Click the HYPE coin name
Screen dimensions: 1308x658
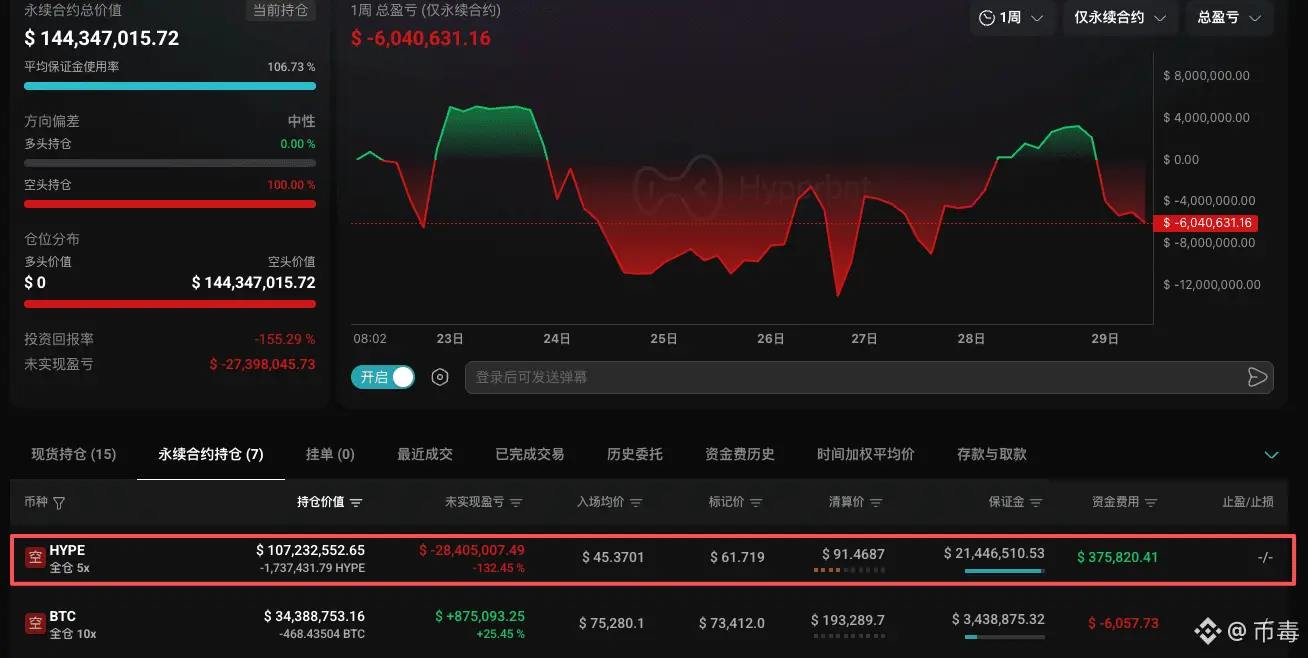pyautogui.click(x=67, y=551)
